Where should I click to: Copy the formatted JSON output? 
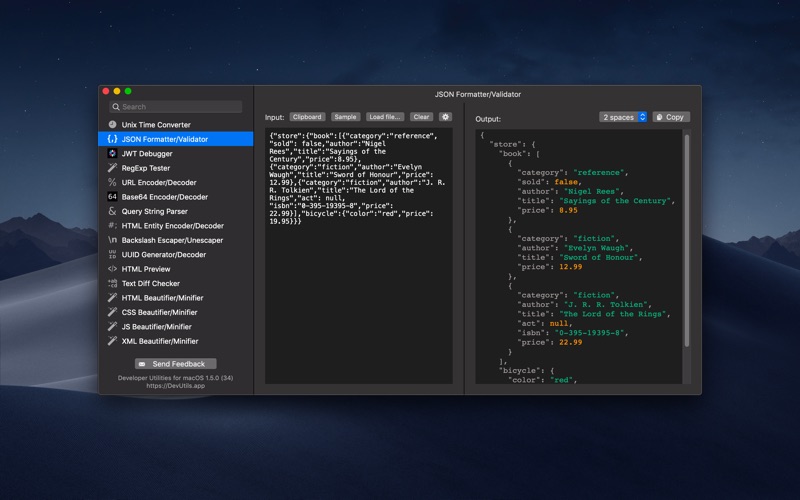(x=671, y=117)
